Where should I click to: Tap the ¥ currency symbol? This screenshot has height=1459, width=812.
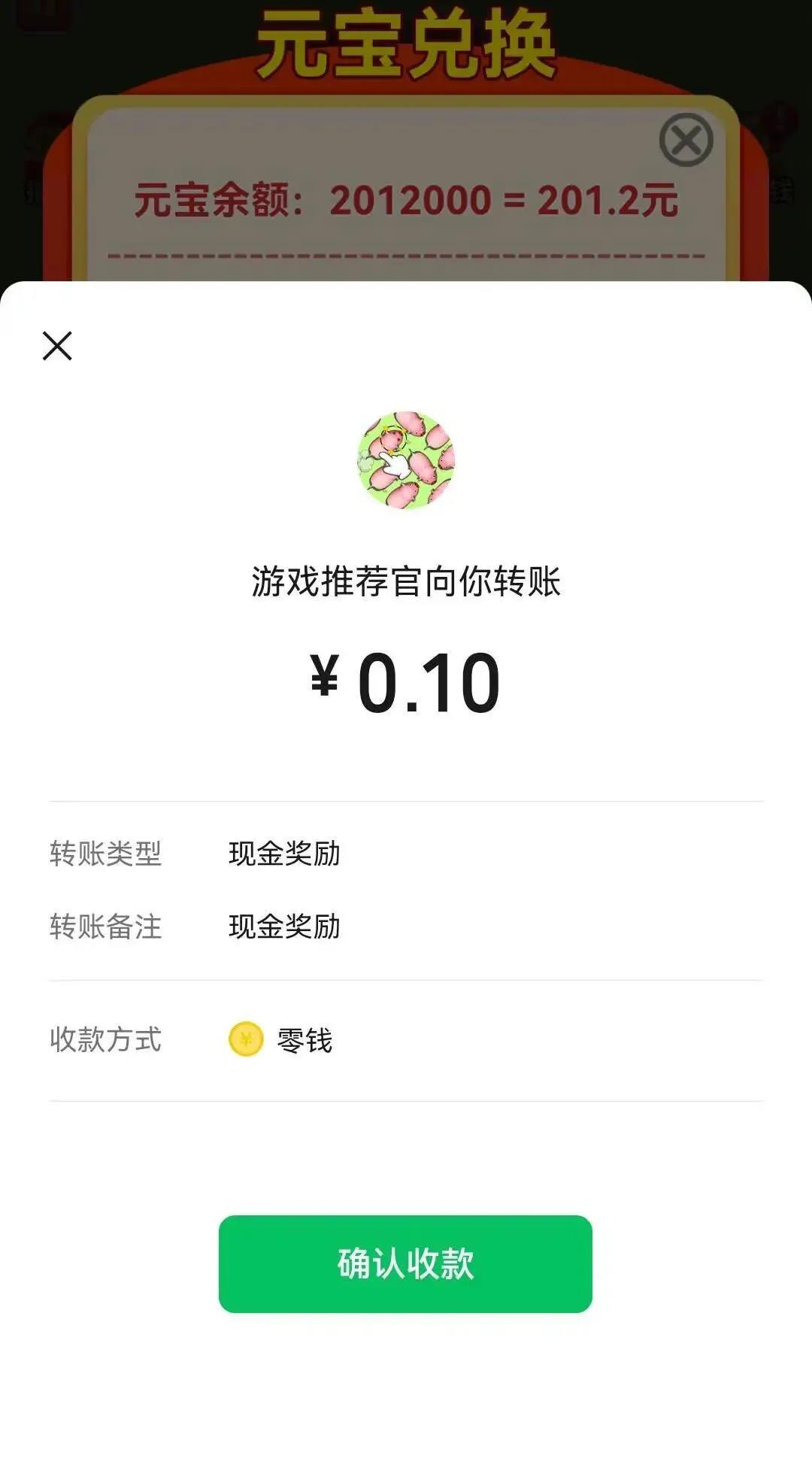[324, 675]
